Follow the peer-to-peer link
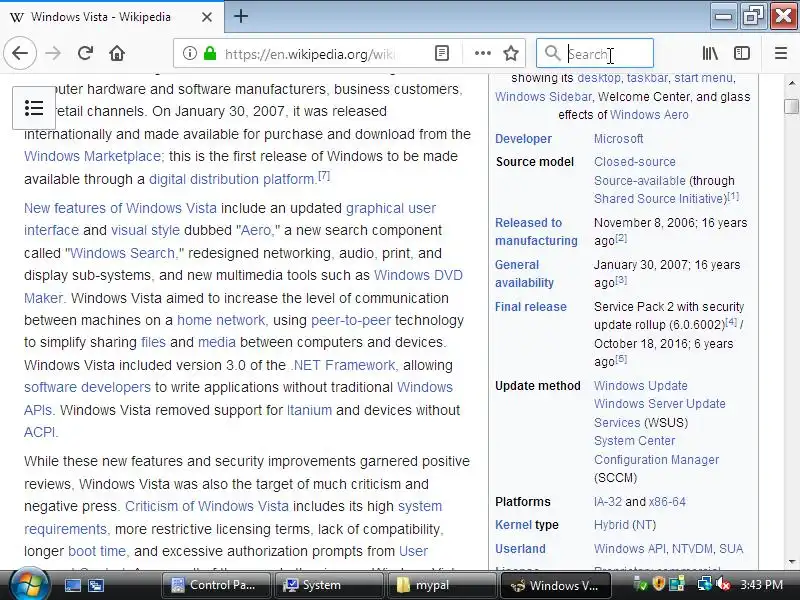 tap(351, 320)
